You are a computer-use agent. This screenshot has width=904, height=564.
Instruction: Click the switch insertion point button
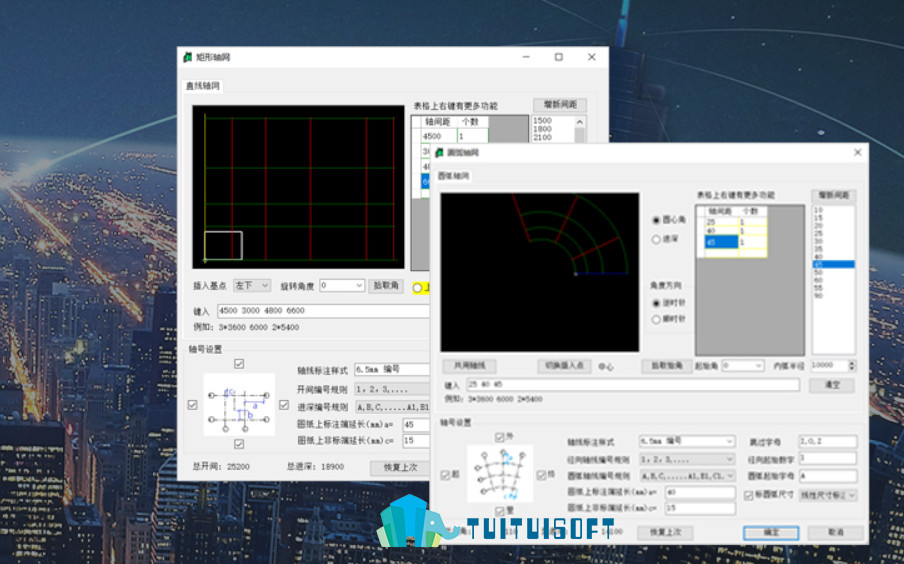coord(564,366)
